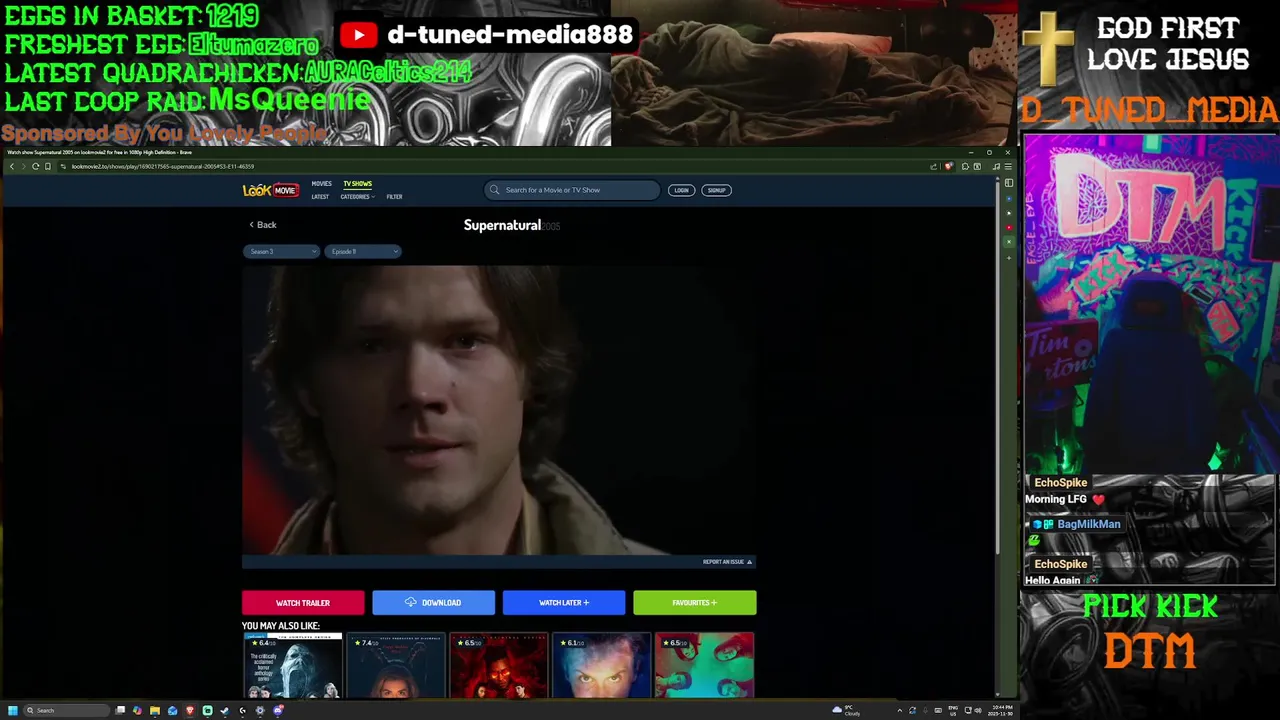Click the BagMilkMan chat username

point(1088,524)
